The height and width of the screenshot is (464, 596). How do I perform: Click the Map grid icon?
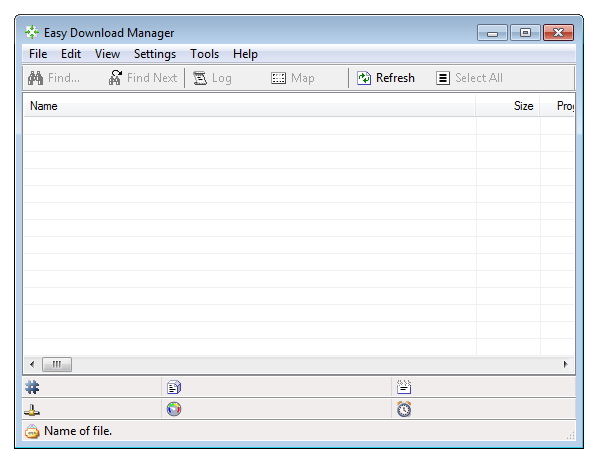pos(278,78)
